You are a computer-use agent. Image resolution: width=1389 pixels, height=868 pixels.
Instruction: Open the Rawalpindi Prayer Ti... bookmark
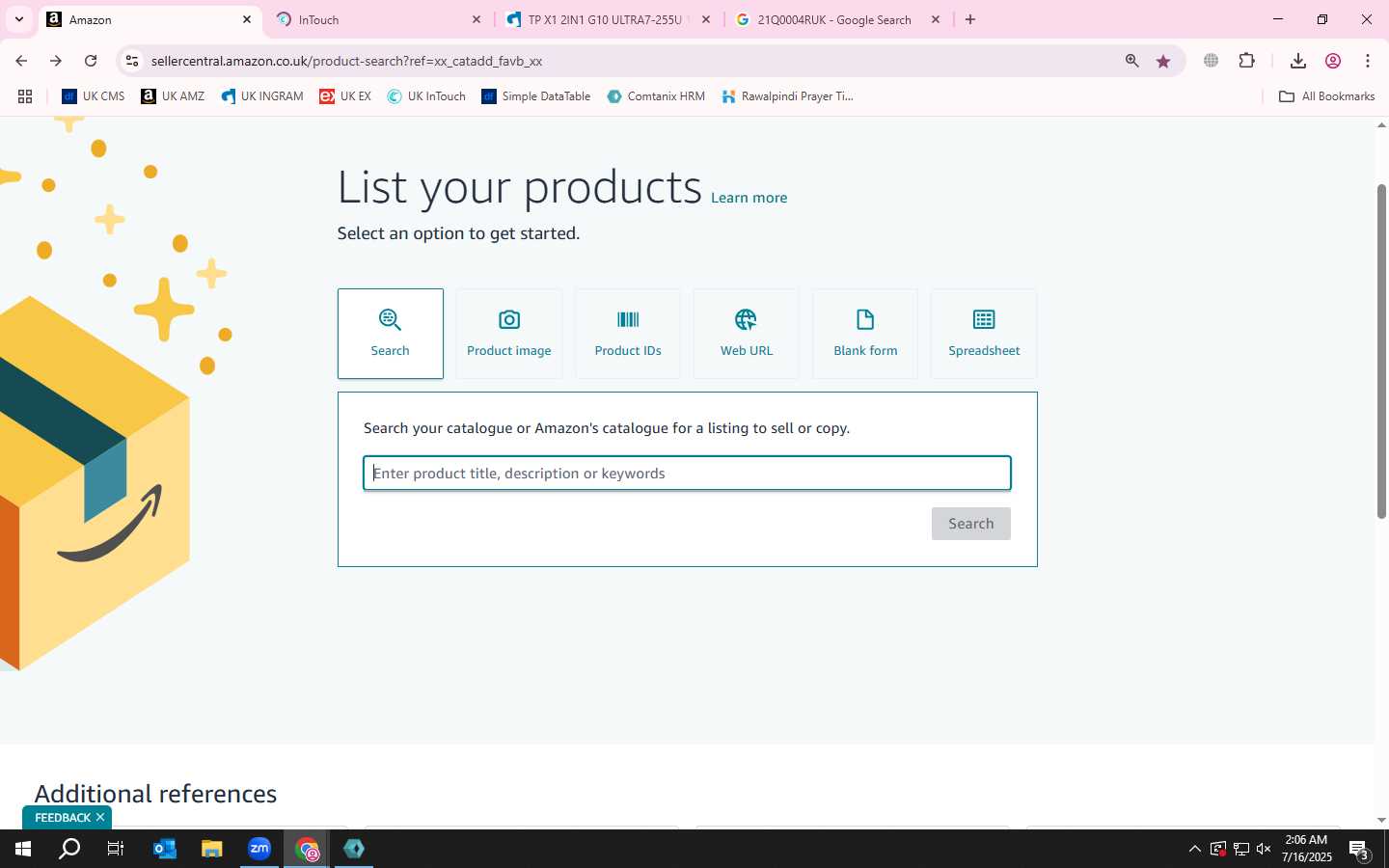click(x=787, y=96)
